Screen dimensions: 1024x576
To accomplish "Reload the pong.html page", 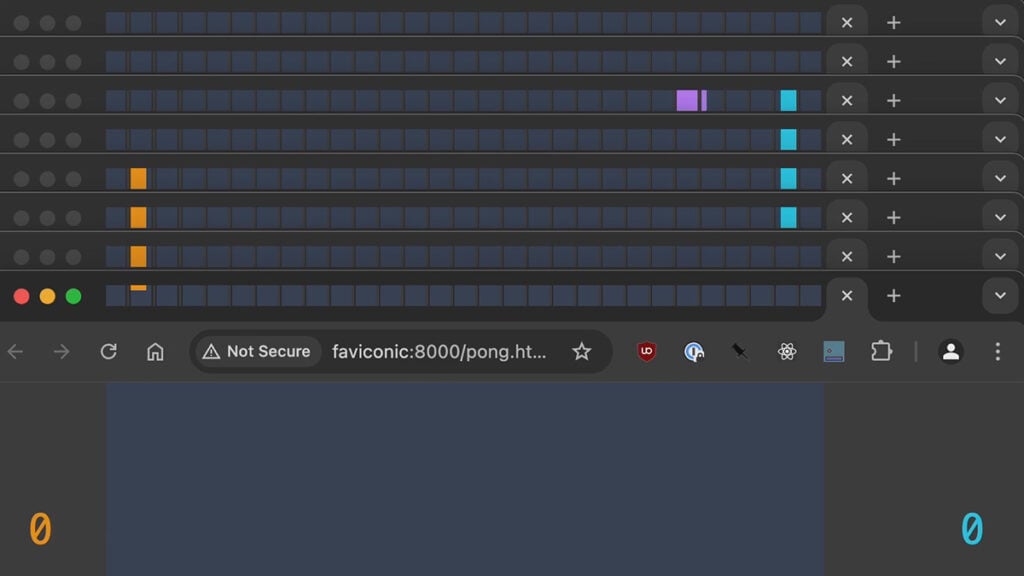I will point(109,351).
